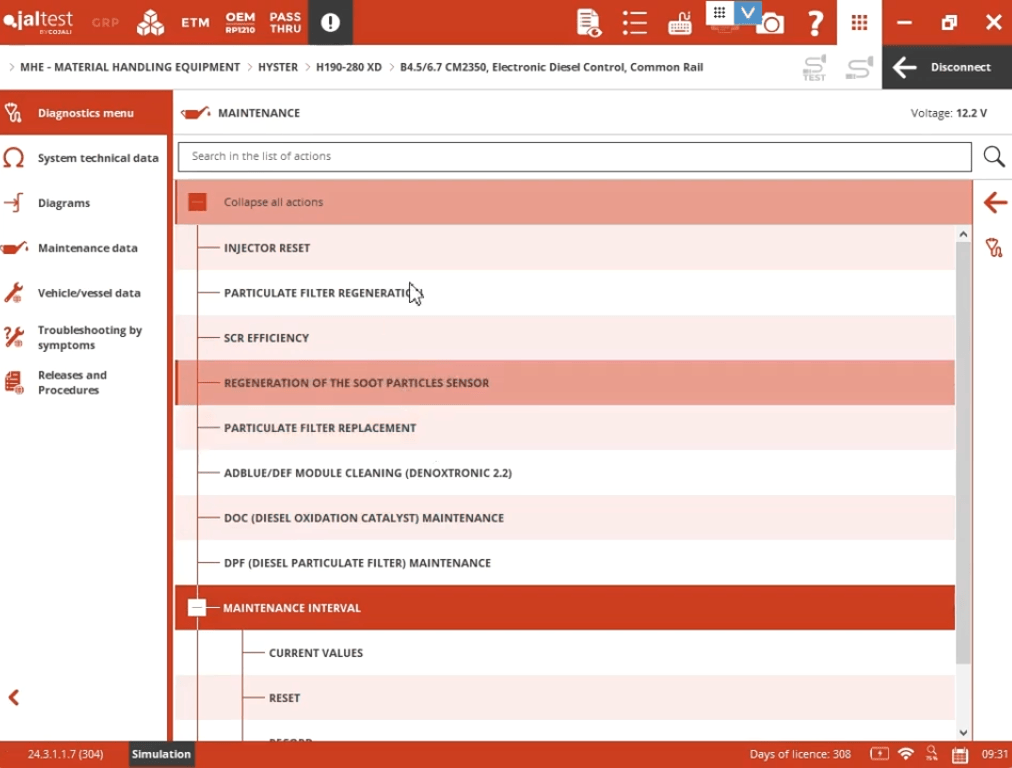The height and width of the screenshot is (768, 1012).
Task: Click HYSTER in the breadcrumb
Action: [278, 67]
